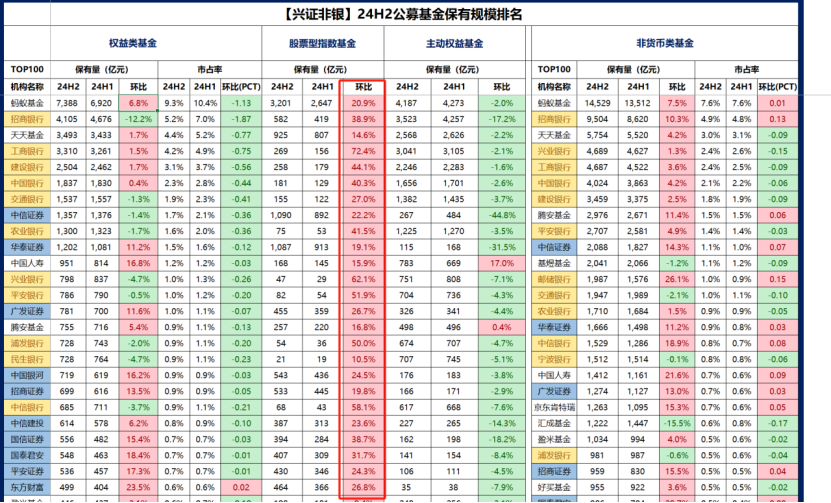Click 中国人寿 active equity change 17.0%
Viewport: 831px width, 503px height.
[502, 263]
